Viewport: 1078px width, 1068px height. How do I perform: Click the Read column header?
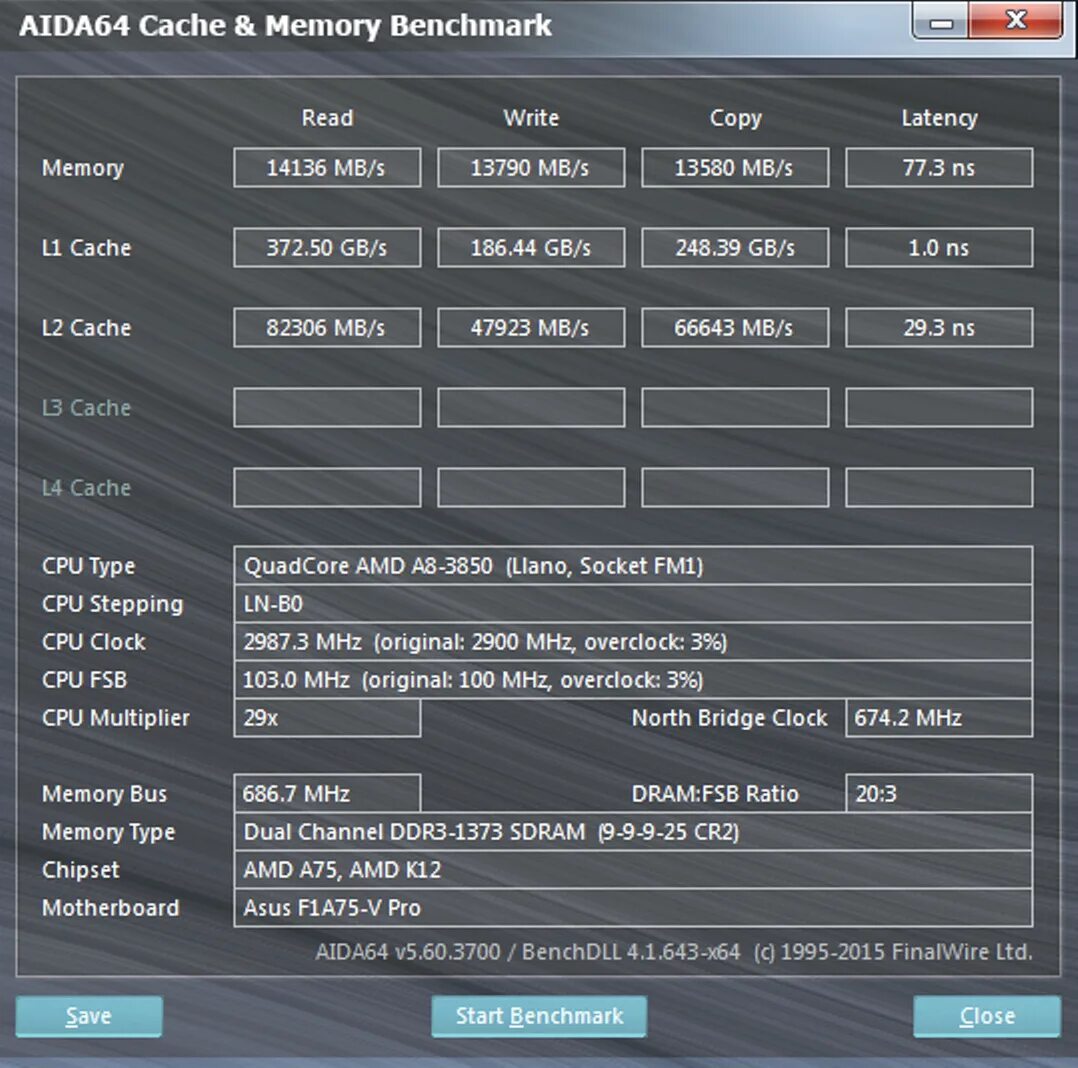coord(327,118)
